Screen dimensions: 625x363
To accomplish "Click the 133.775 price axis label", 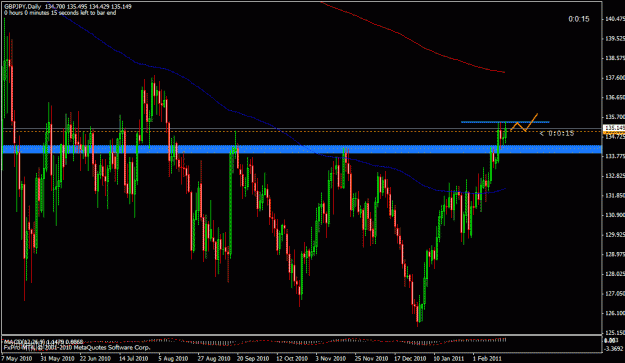I will coord(615,156).
